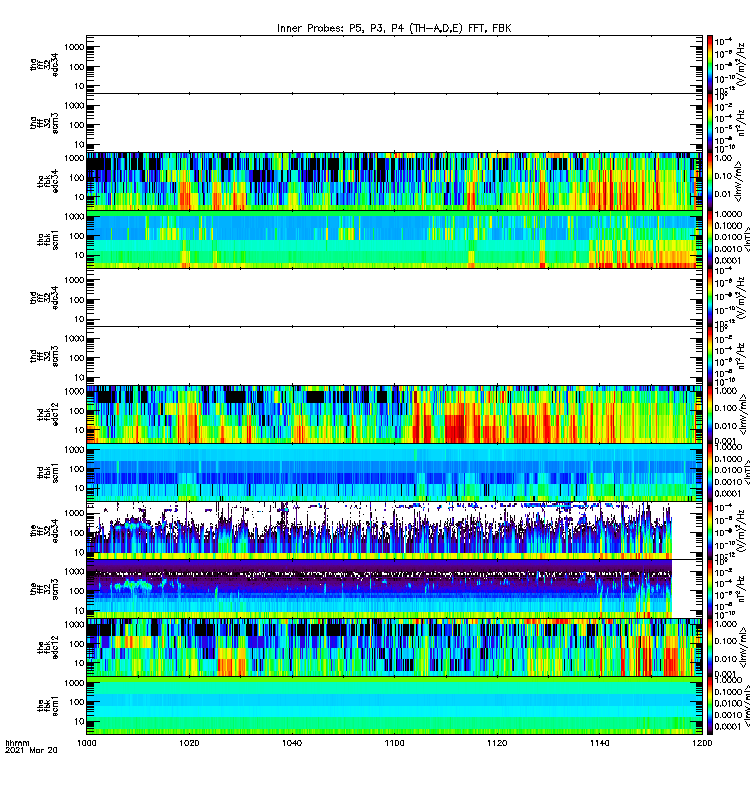Select the 'tha fff 32 edc34' panel label
Viewport: 750px width, 800px height.
tap(44, 64)
